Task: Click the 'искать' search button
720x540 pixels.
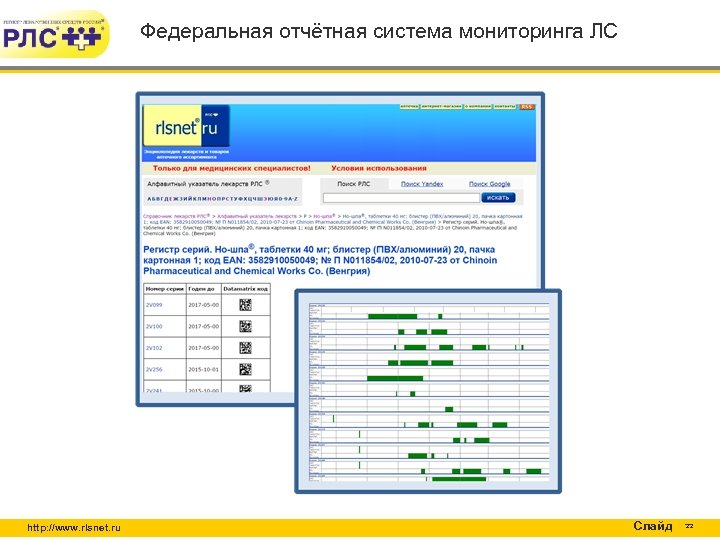Action: click(x=498, y=197)
